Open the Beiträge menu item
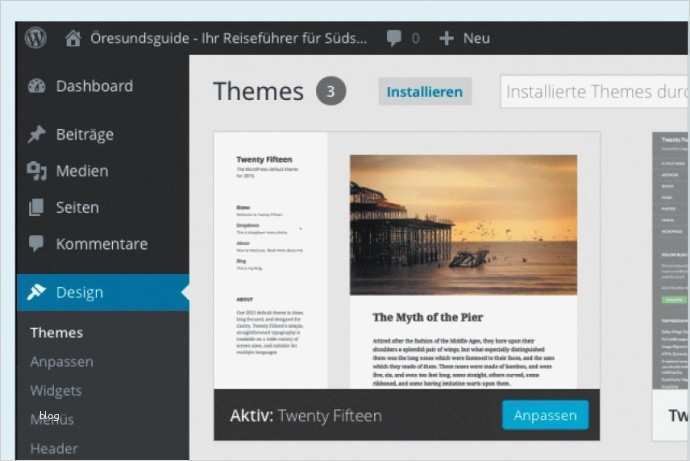Screen dimensions: 690x461 click(103, 134)
